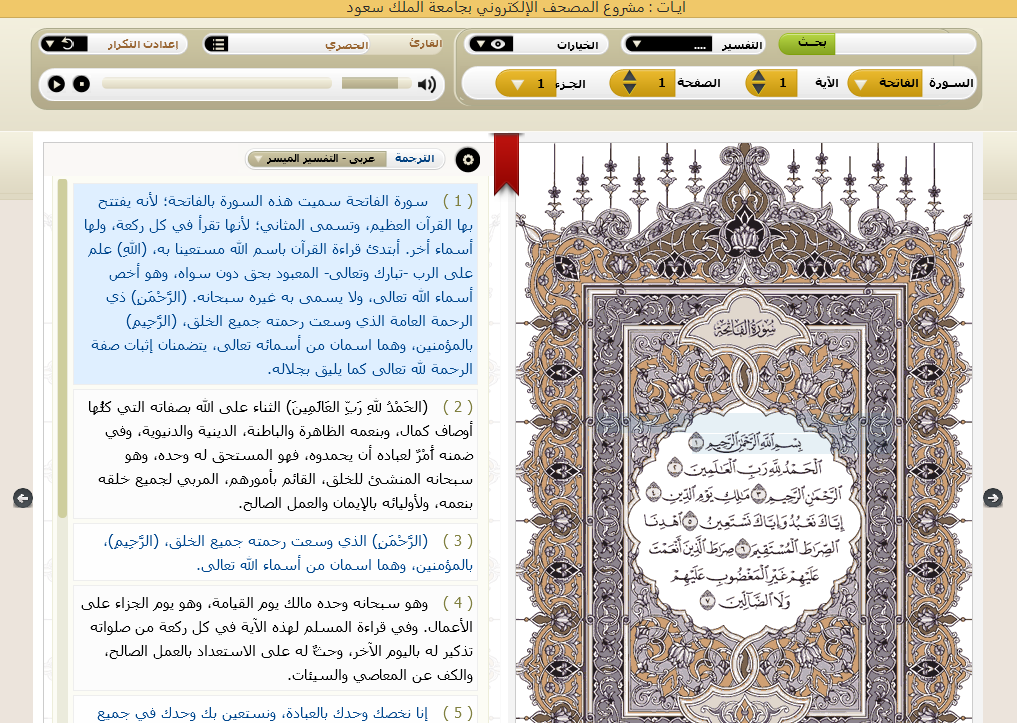The height and width of the screenshot is (723, 1017).
Task: Open the إعدادت التكرار repeat settings arrow
Action: [x=50, y=44]
